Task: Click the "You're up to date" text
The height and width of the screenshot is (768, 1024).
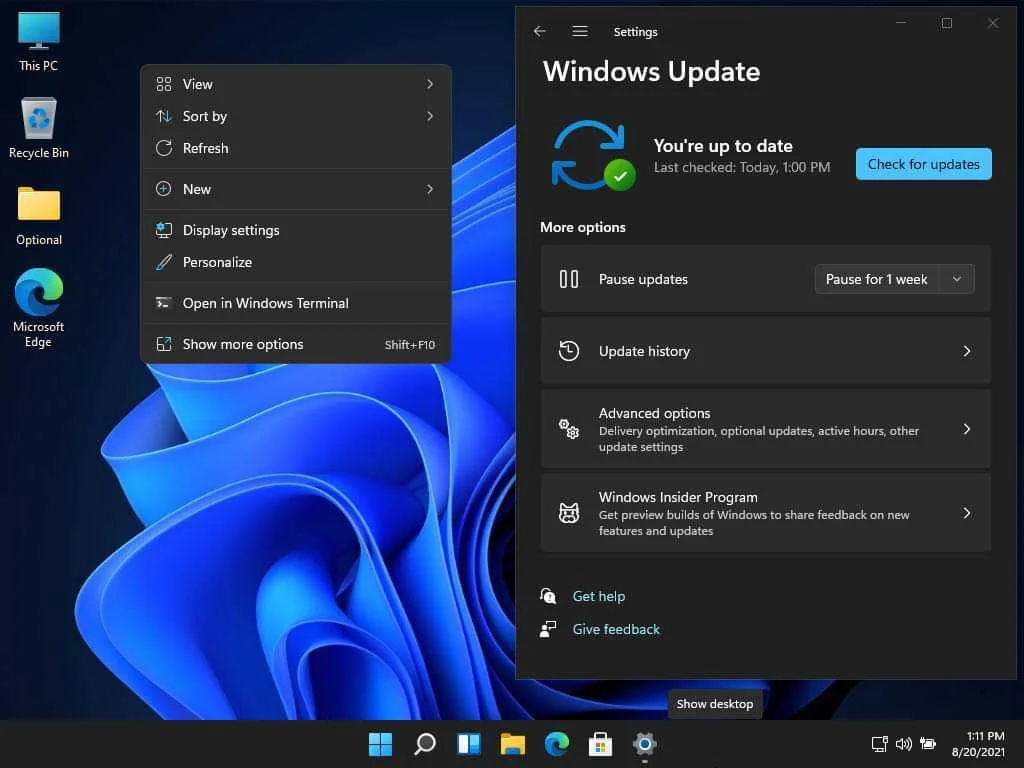Action: pos(723,146)
